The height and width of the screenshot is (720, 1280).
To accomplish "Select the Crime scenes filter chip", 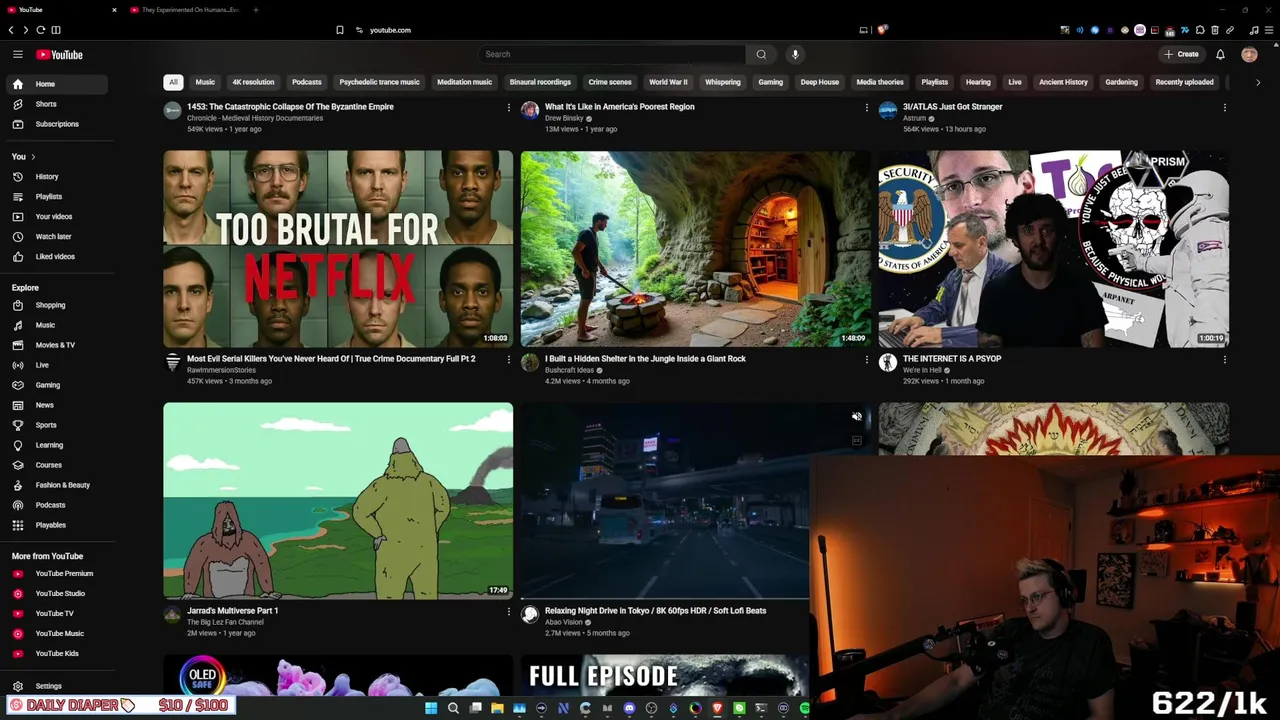I will coord(610,82).
